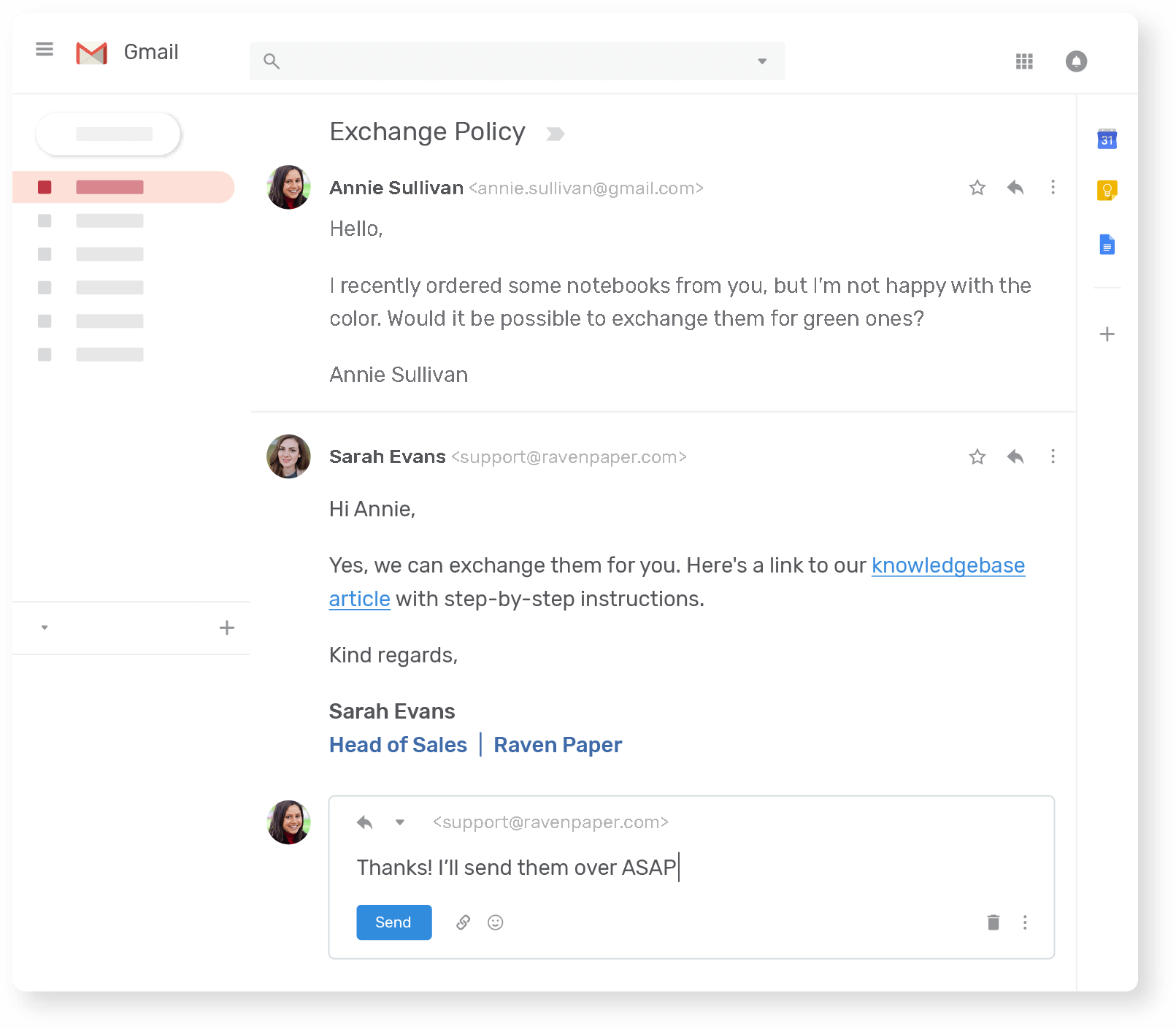Click the Gmail search input field
1176x1029 pixels.
pyautogui.click(x=511, y=61)
